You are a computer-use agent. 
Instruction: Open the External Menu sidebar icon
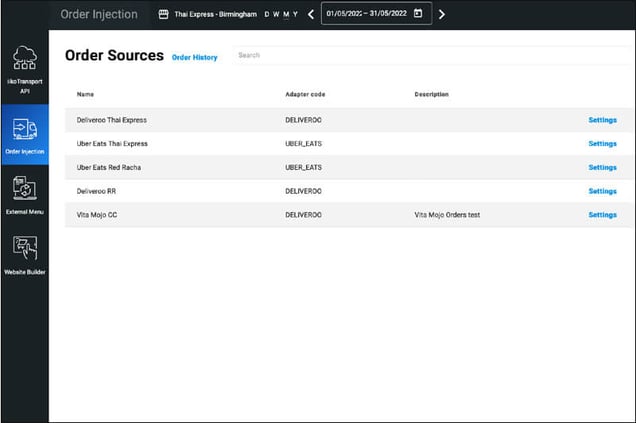(25, 193)
